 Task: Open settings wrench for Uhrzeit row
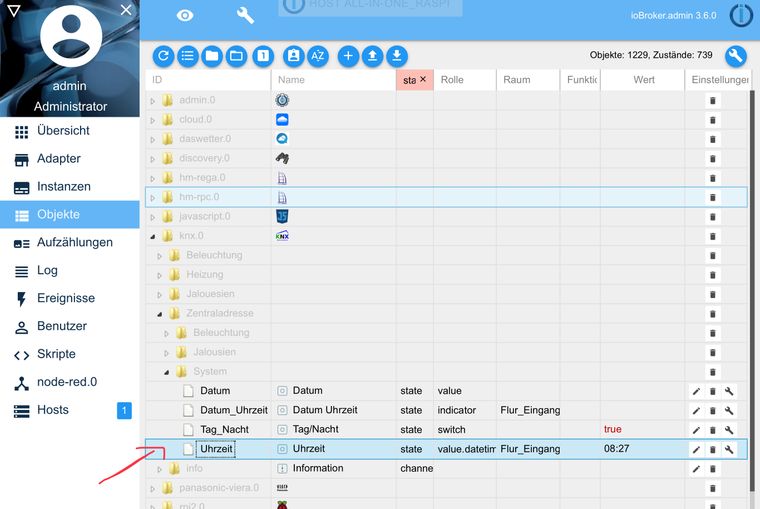pos(729,449)
